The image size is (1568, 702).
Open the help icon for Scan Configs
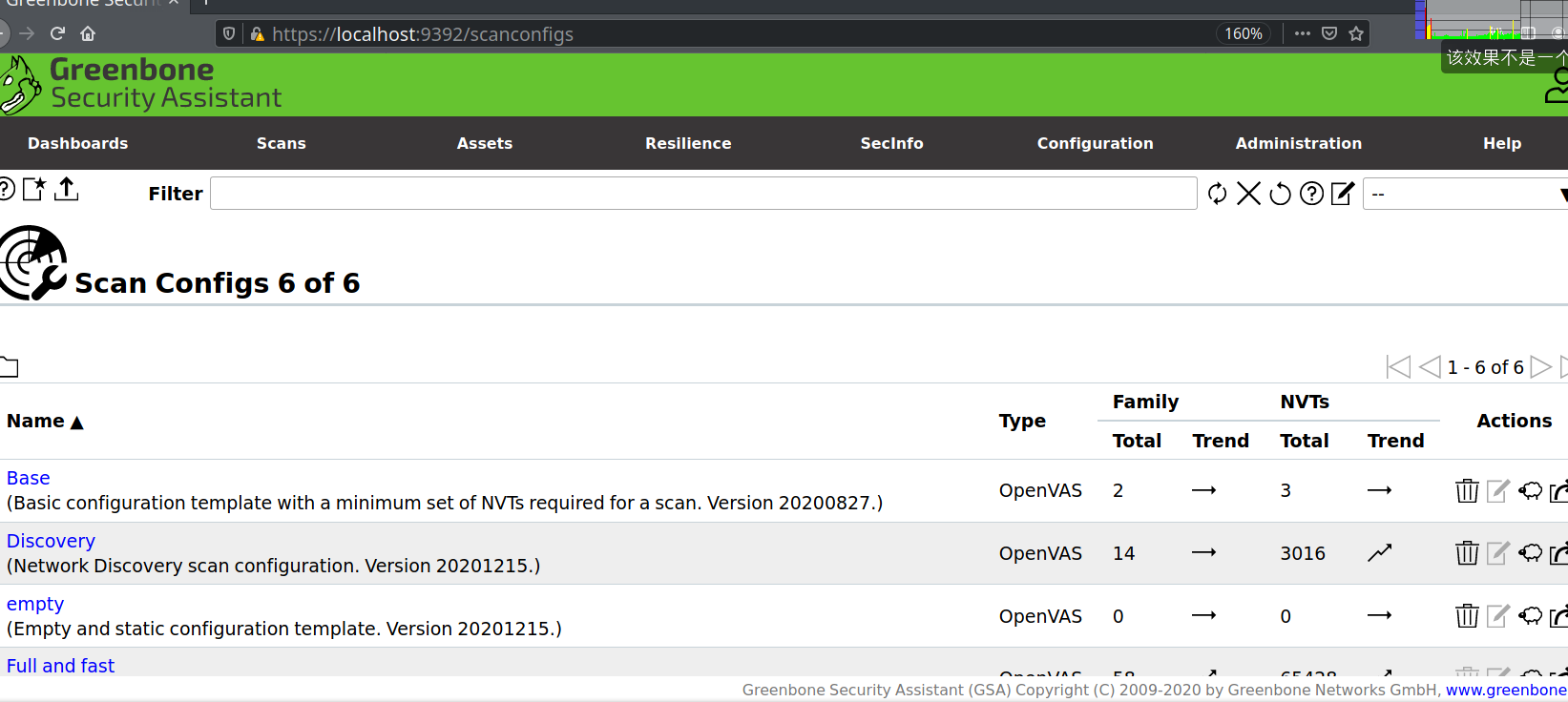click(6, 190)
